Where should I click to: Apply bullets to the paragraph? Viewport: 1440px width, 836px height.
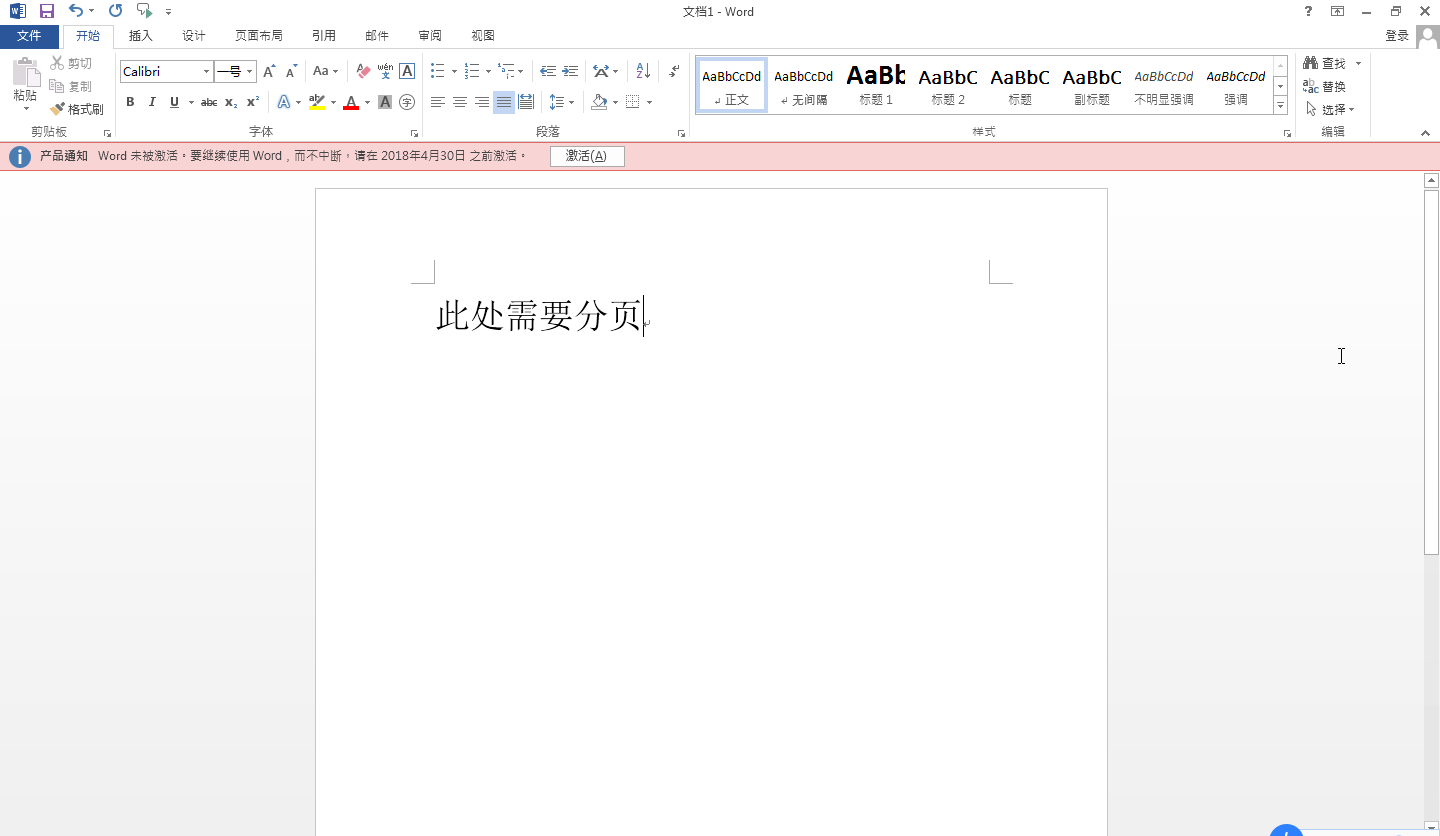tap(436, 71)
